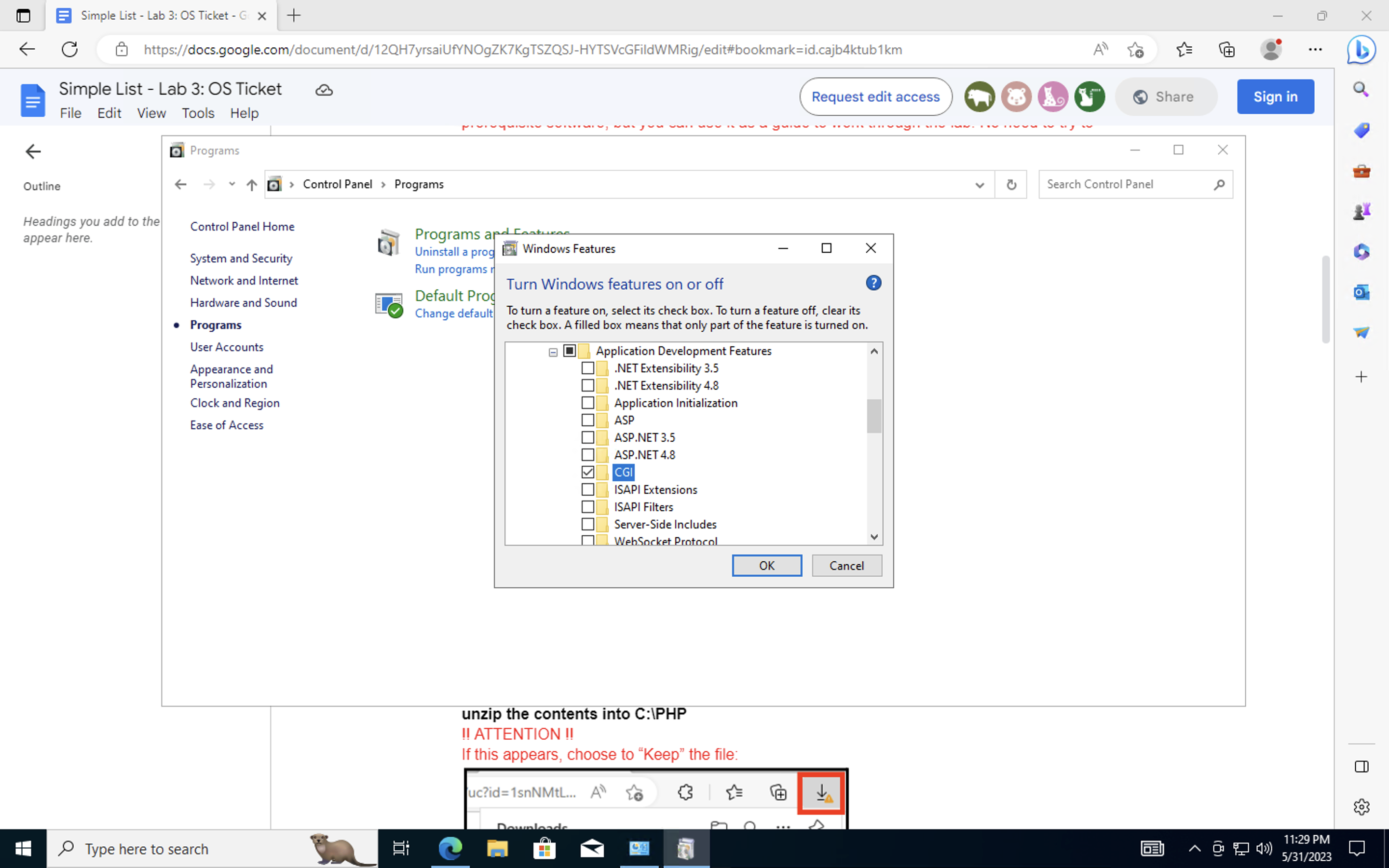Click the add to favorites star icon
The width and height of the screenshot is (1389, 868).
[1135, 50]
